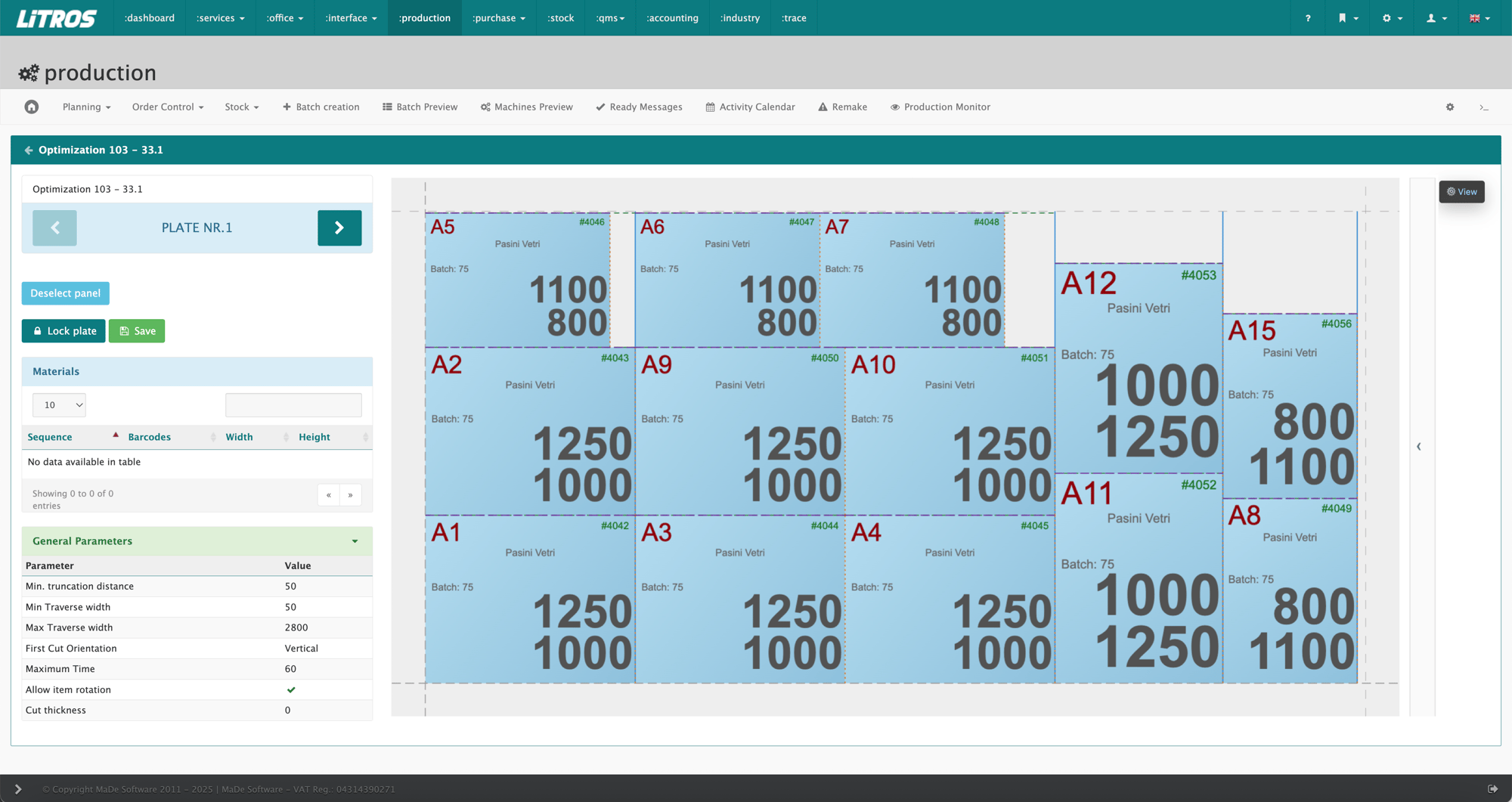The width and height of the screenshot is (1512, 802).
Task: Click the submenu settings gear icon
Action: [1450, 107]
